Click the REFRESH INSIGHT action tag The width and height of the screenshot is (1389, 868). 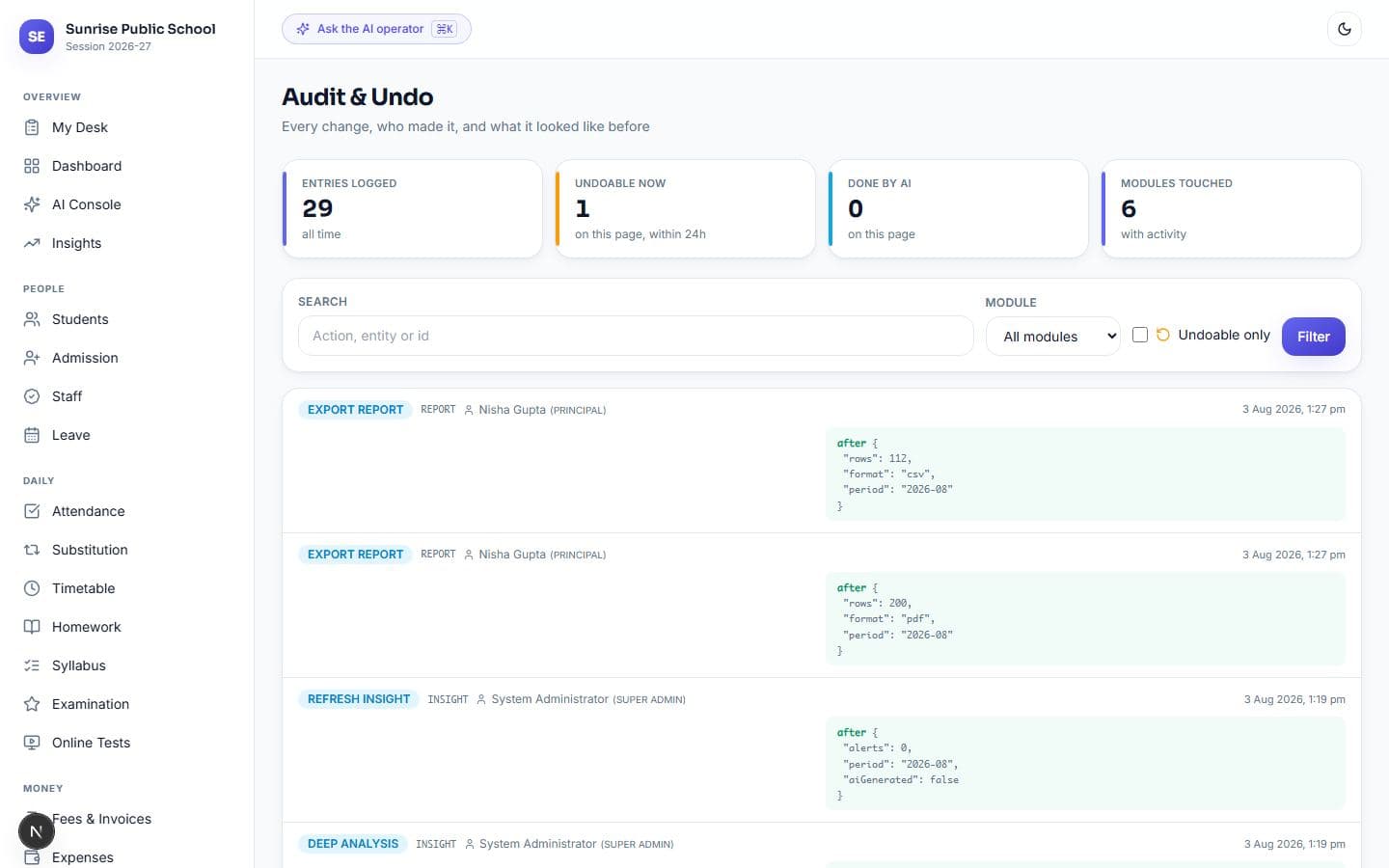click(x=359, y=699)
